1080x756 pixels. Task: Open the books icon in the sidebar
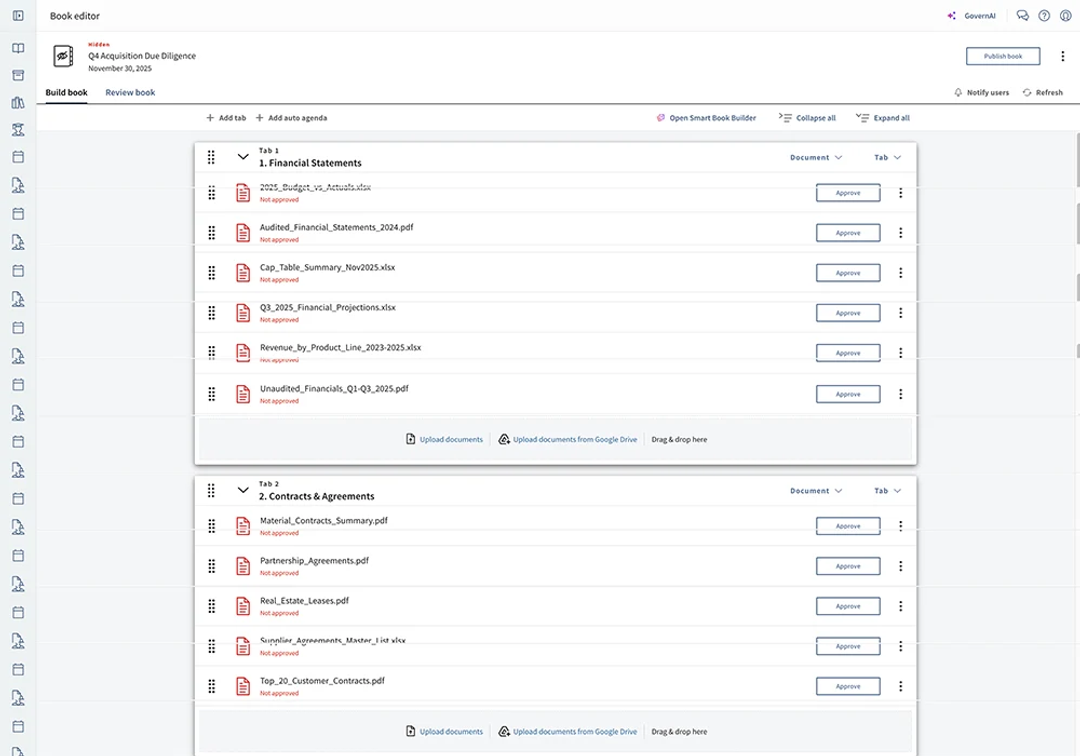click(19, 48)
